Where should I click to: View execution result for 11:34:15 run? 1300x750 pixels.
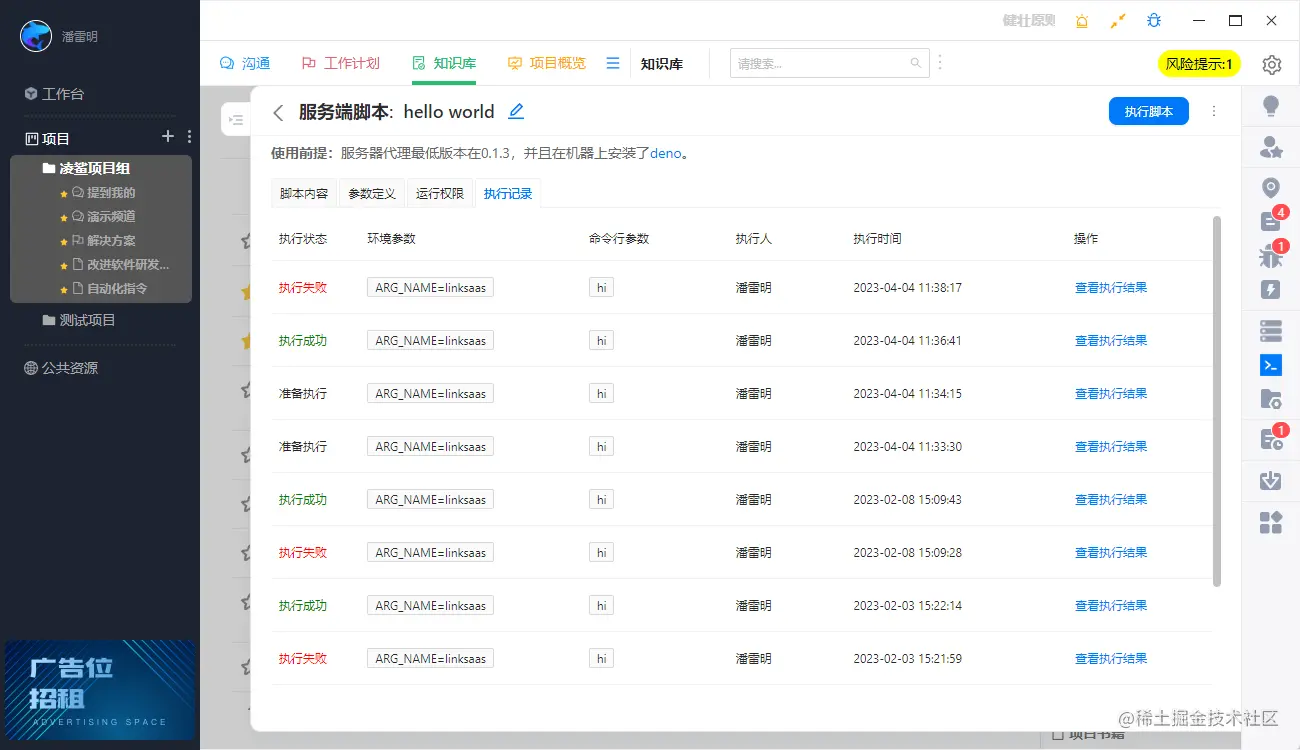pyautogui.click(x=1111, y=393)
